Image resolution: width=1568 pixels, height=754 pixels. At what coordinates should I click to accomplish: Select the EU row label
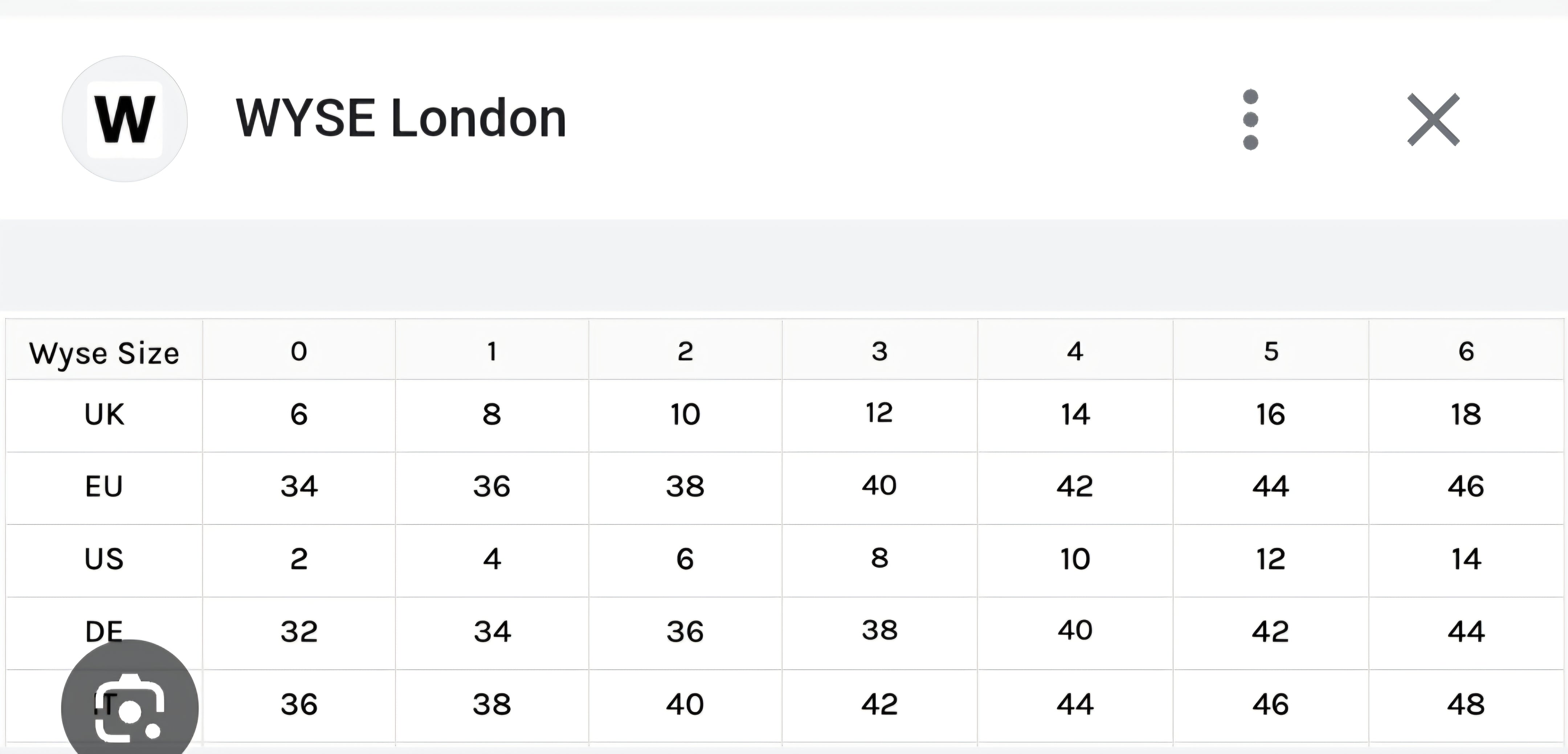click(104, 487)
